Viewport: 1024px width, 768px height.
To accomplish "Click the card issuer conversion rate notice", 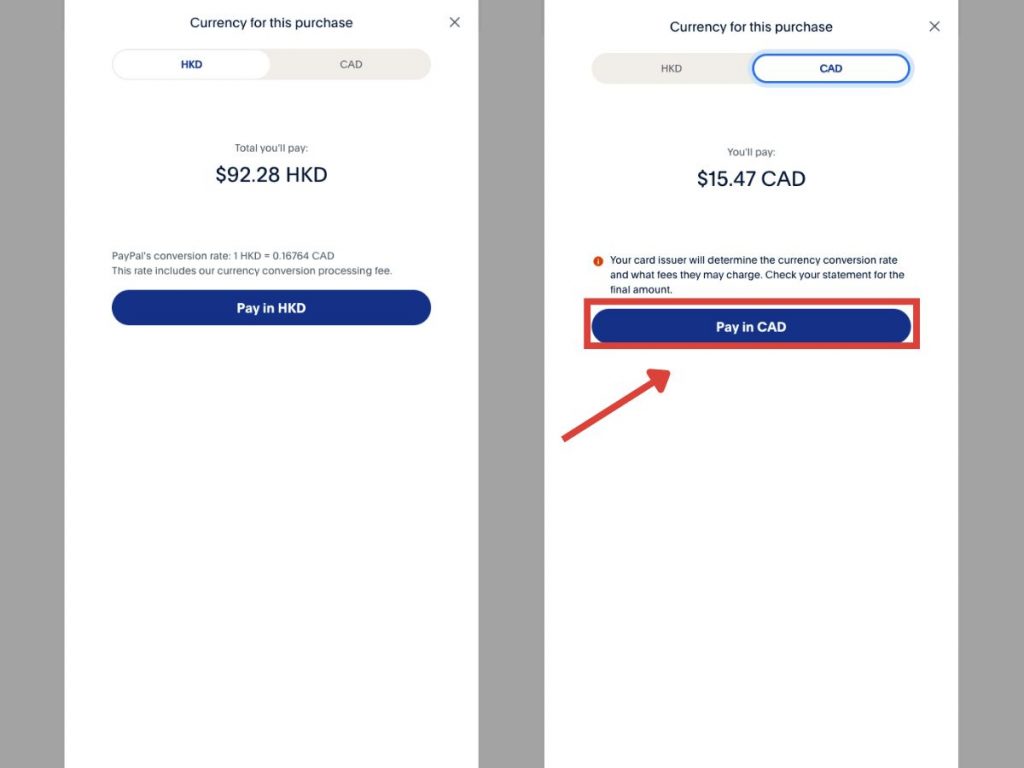I will tap(754, 261).
